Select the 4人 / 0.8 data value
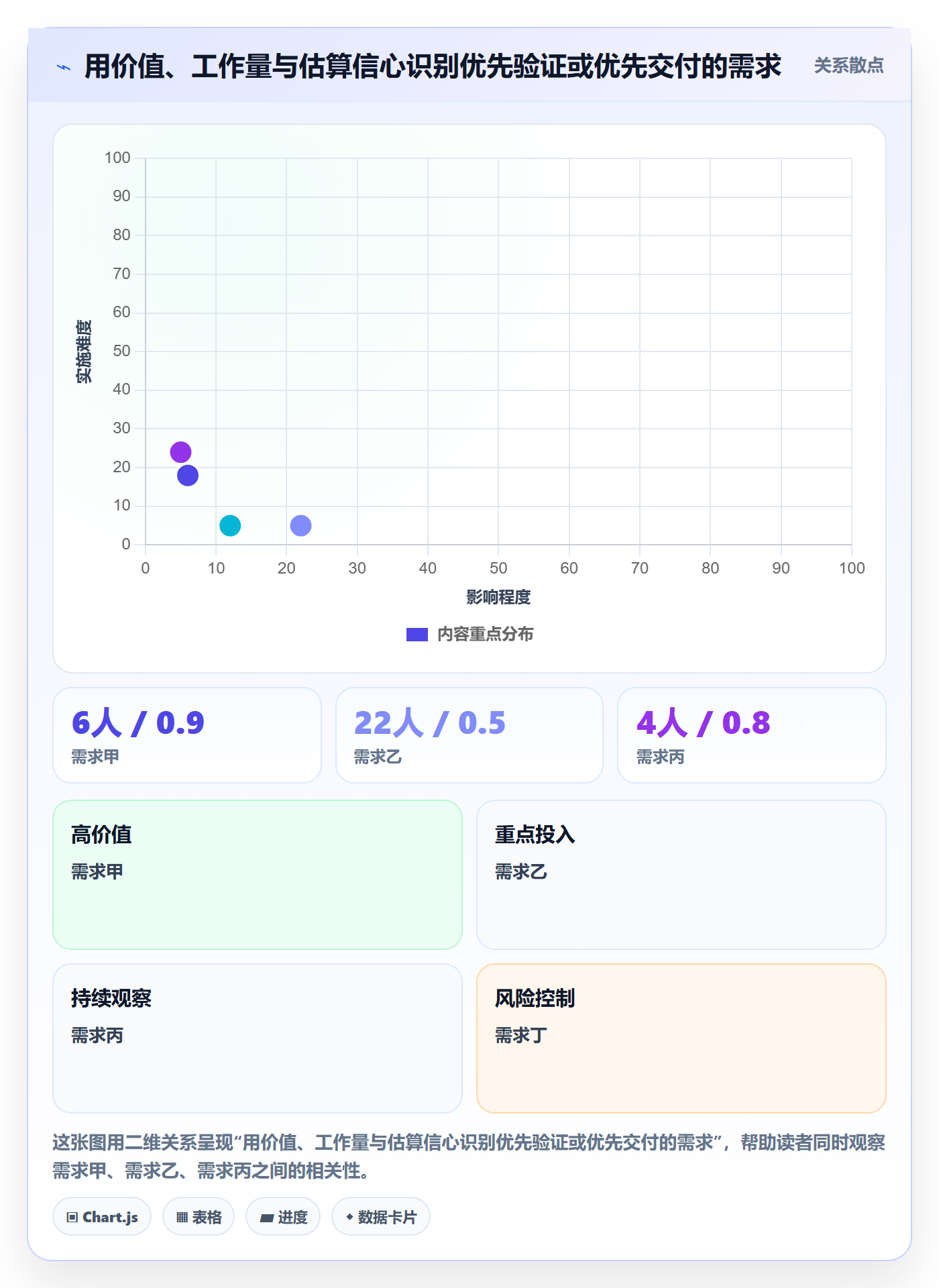Image resolution: width=939 pixels, height=1288 pixels. (x=704, y=723)
